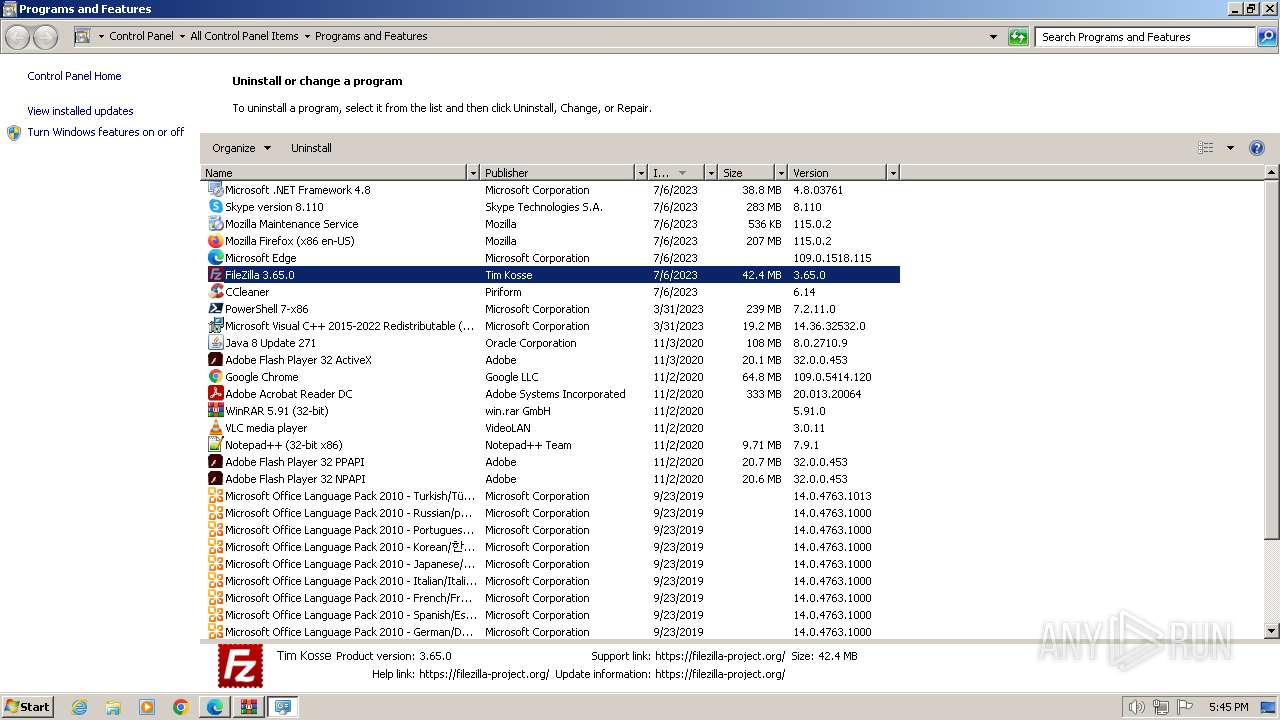Click the refresh button beside address bar
Viewport: 1280px width, 720px height.
1018,37
